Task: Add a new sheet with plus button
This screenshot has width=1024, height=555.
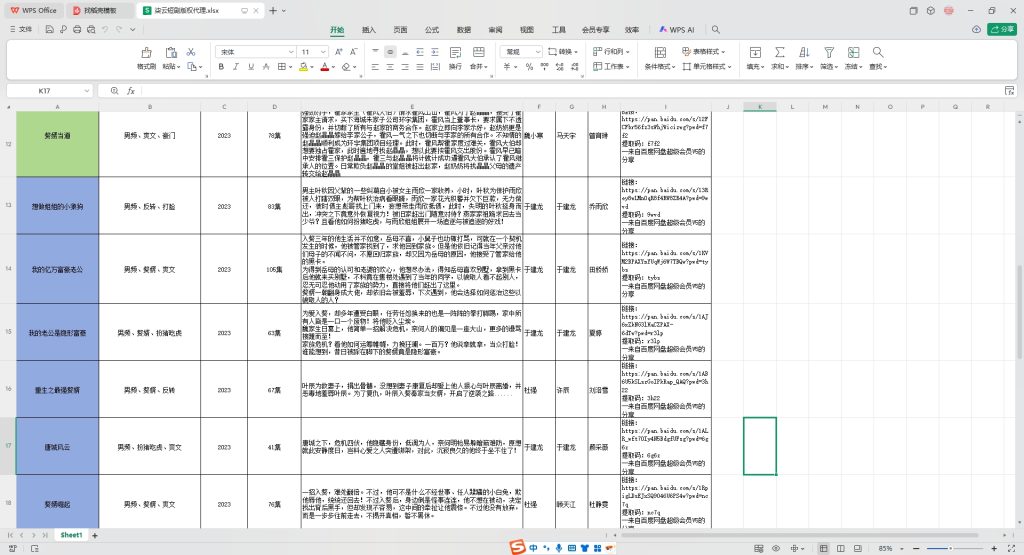Action: coord(95,535)
